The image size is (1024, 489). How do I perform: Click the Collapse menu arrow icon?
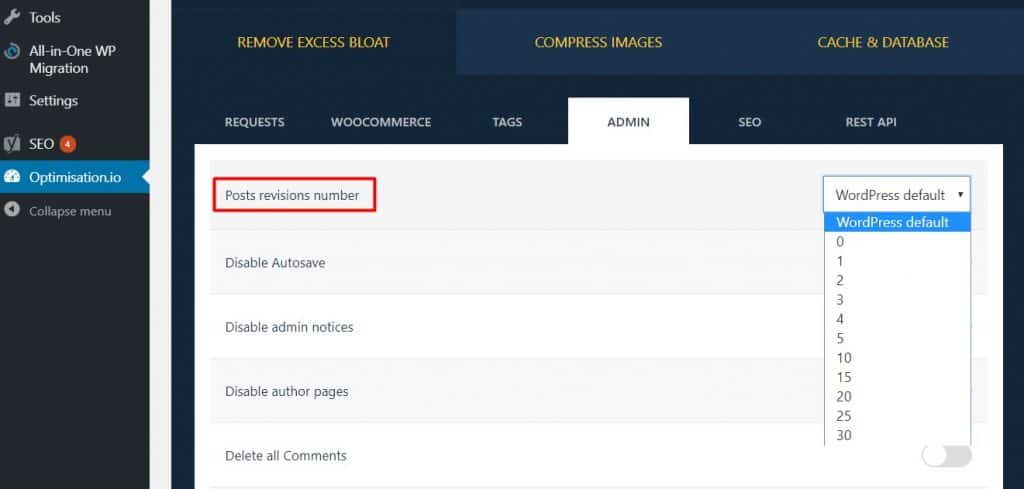point(12,211)
